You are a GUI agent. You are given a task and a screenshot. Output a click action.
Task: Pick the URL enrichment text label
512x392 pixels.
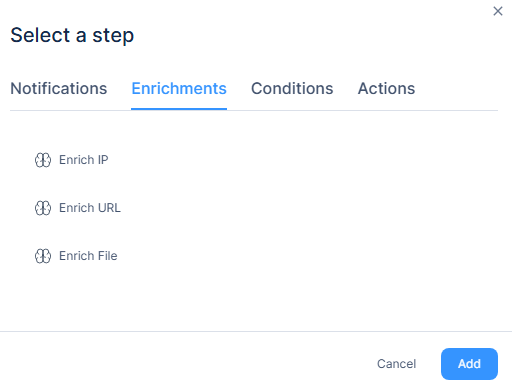click(90, 208)
